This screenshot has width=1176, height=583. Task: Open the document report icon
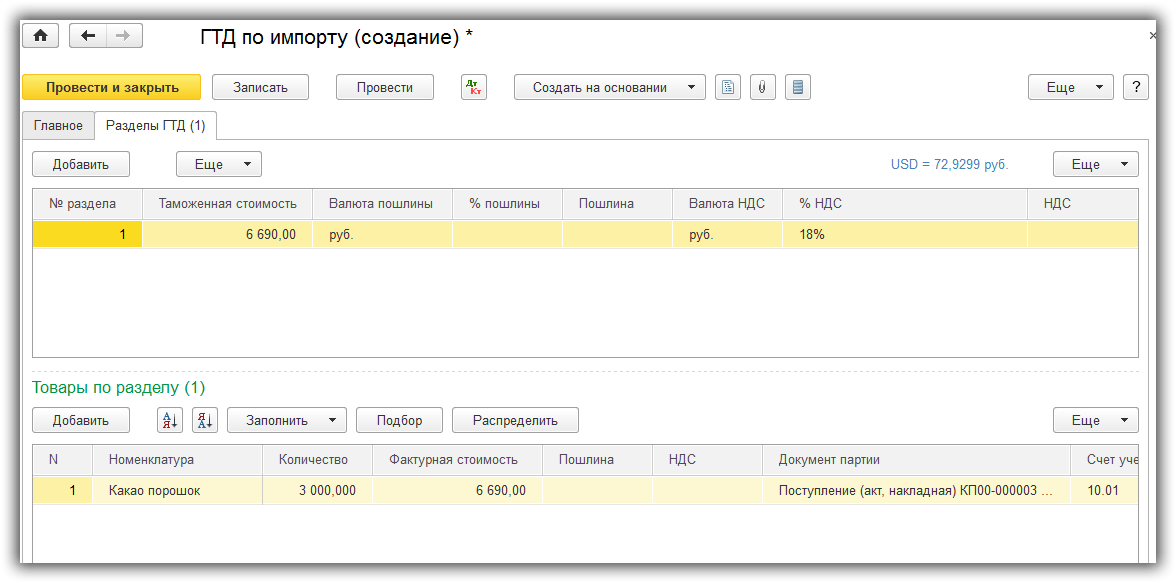click(728, 87)
